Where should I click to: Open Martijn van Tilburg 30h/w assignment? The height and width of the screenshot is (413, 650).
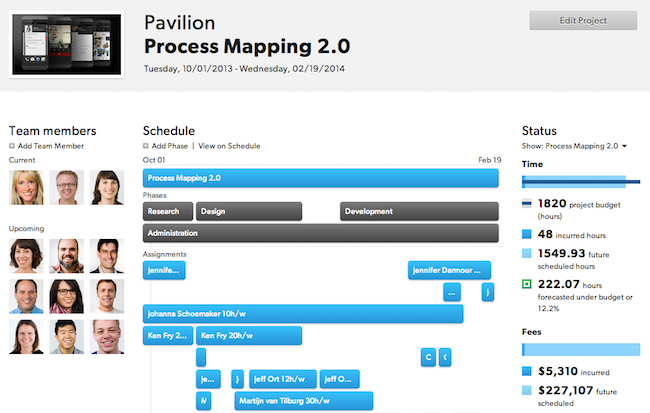coord(303,401)
